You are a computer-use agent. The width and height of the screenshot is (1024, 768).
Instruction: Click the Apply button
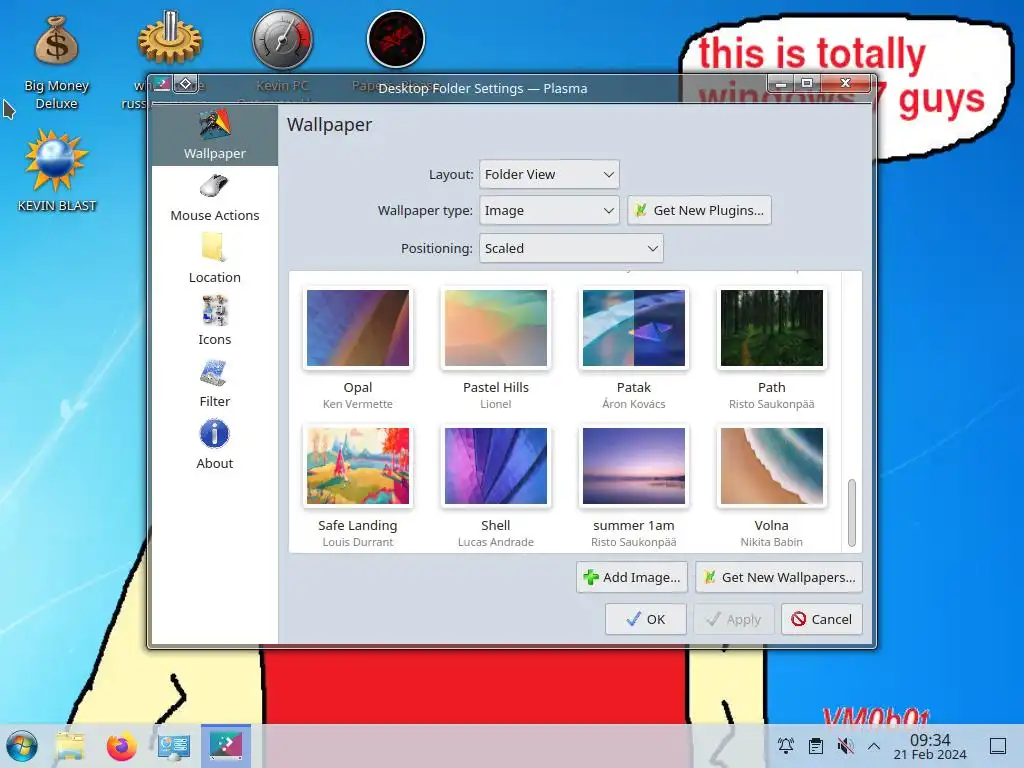pos(733,619)
